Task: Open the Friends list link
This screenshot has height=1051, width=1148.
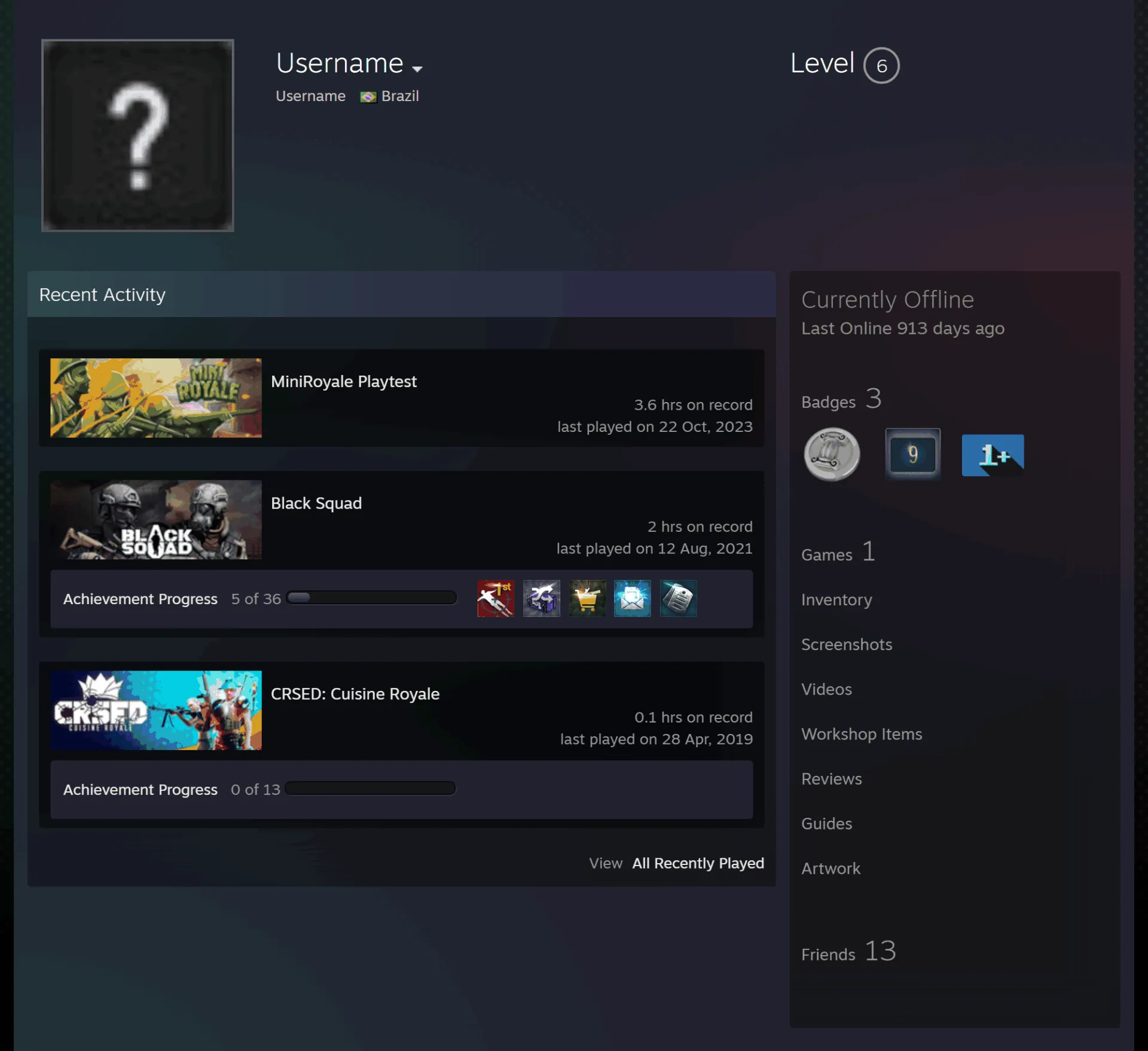Action: [848, 951]
